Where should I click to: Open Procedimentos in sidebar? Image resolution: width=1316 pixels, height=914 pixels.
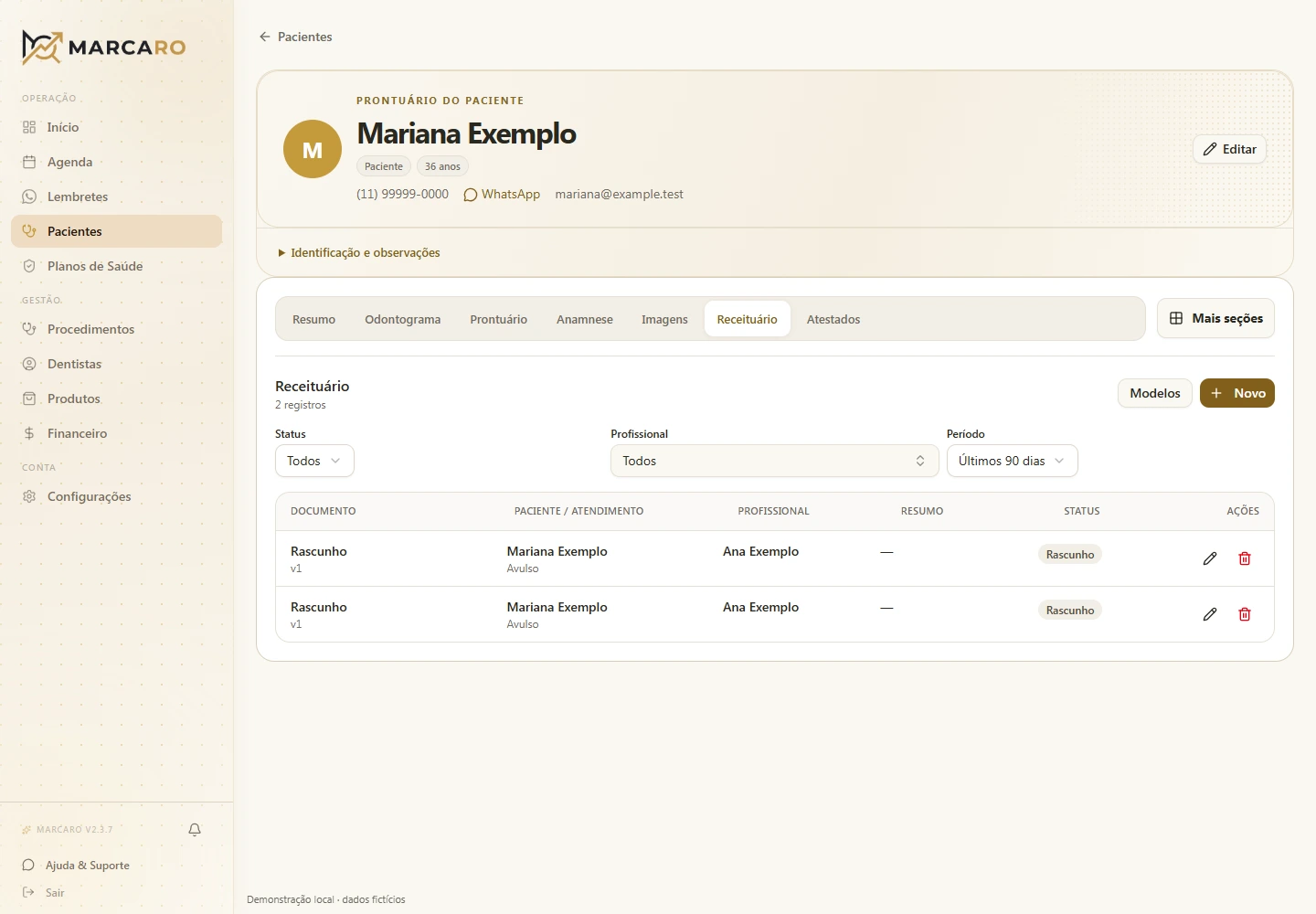tap(116, 329)
